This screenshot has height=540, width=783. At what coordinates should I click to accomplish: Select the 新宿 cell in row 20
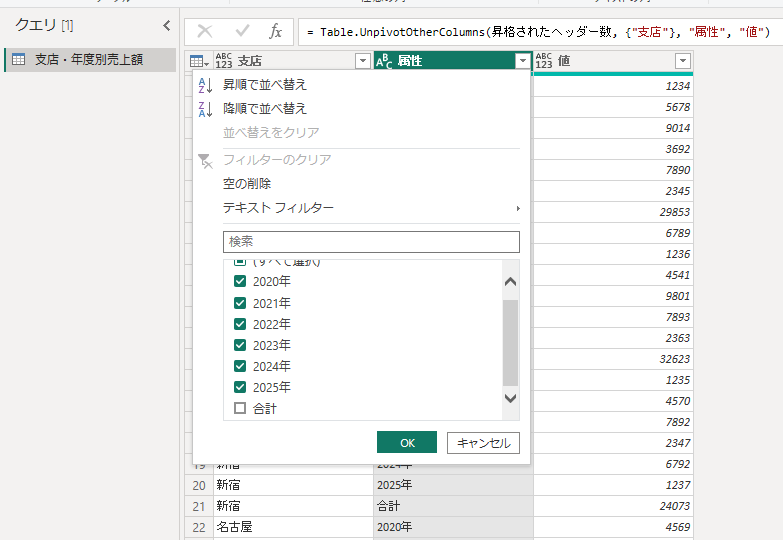(x=294, y=485)
